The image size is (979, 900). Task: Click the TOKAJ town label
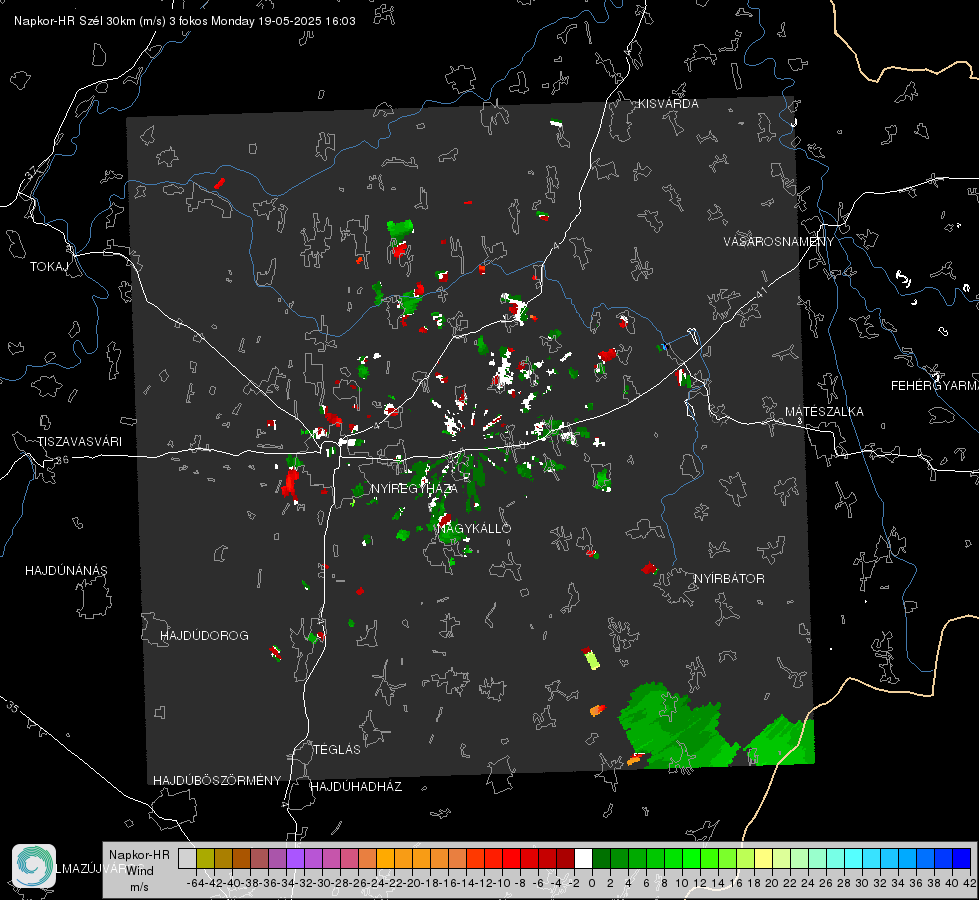pos(49,267)
